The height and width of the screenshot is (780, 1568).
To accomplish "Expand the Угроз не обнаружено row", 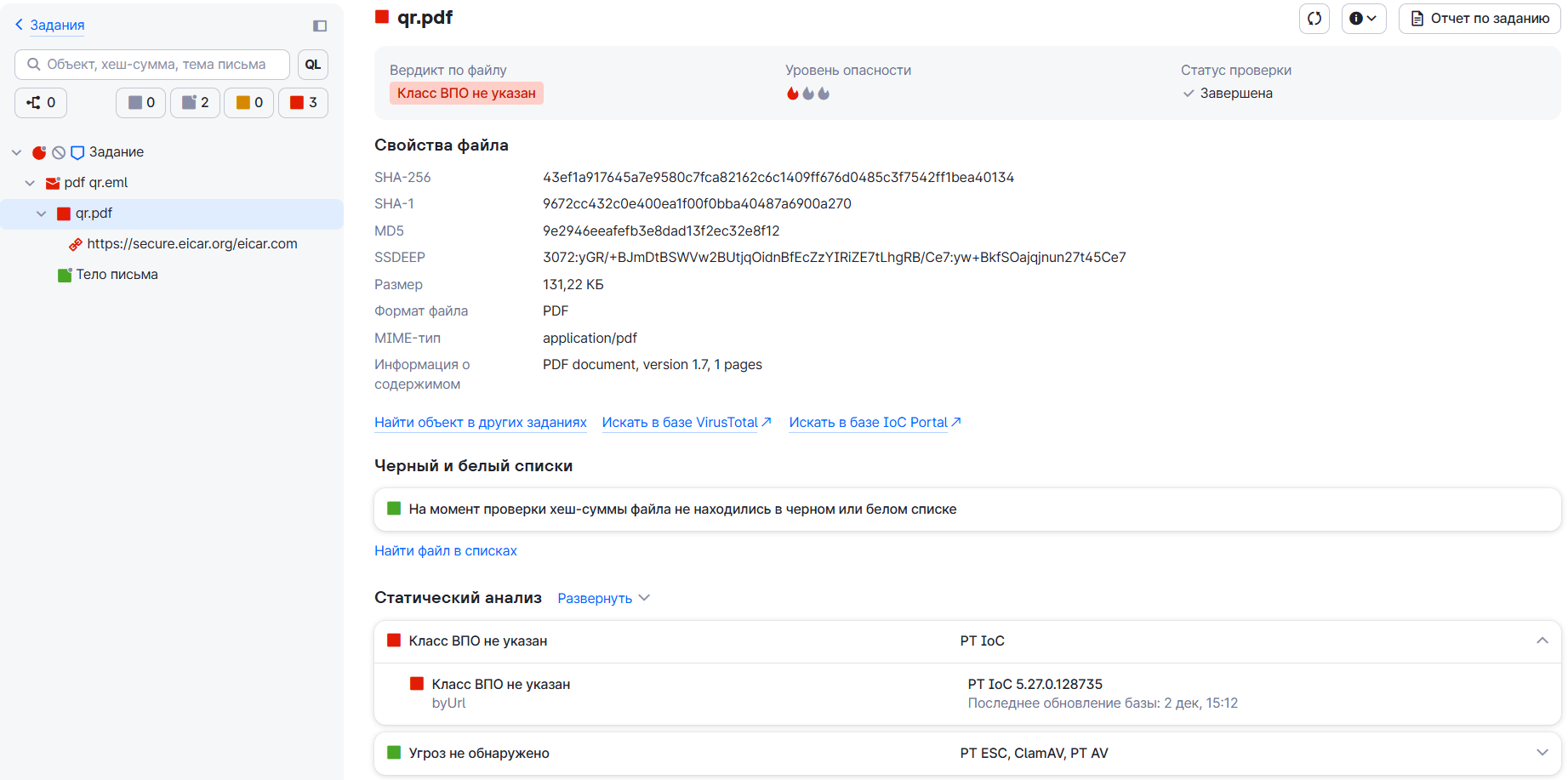I will point(1542,753).
